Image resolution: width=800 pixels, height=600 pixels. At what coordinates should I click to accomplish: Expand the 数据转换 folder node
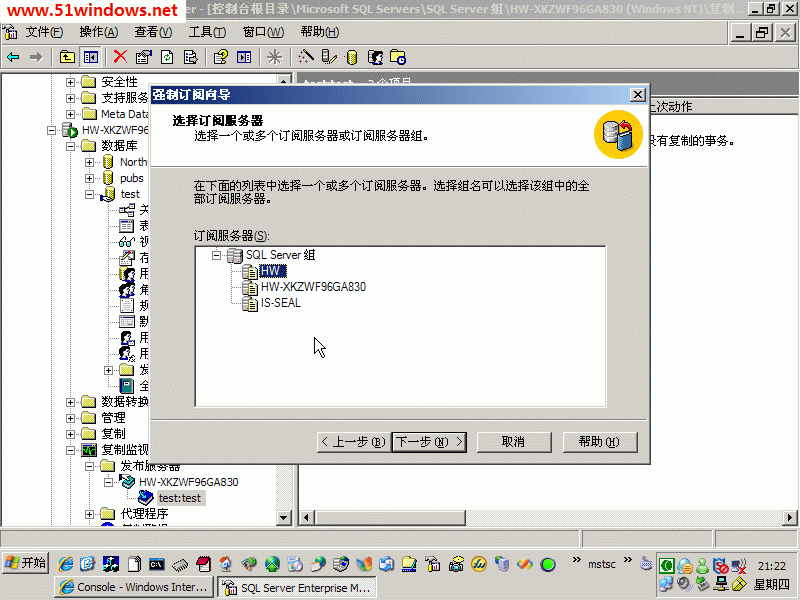click(70, 402)
